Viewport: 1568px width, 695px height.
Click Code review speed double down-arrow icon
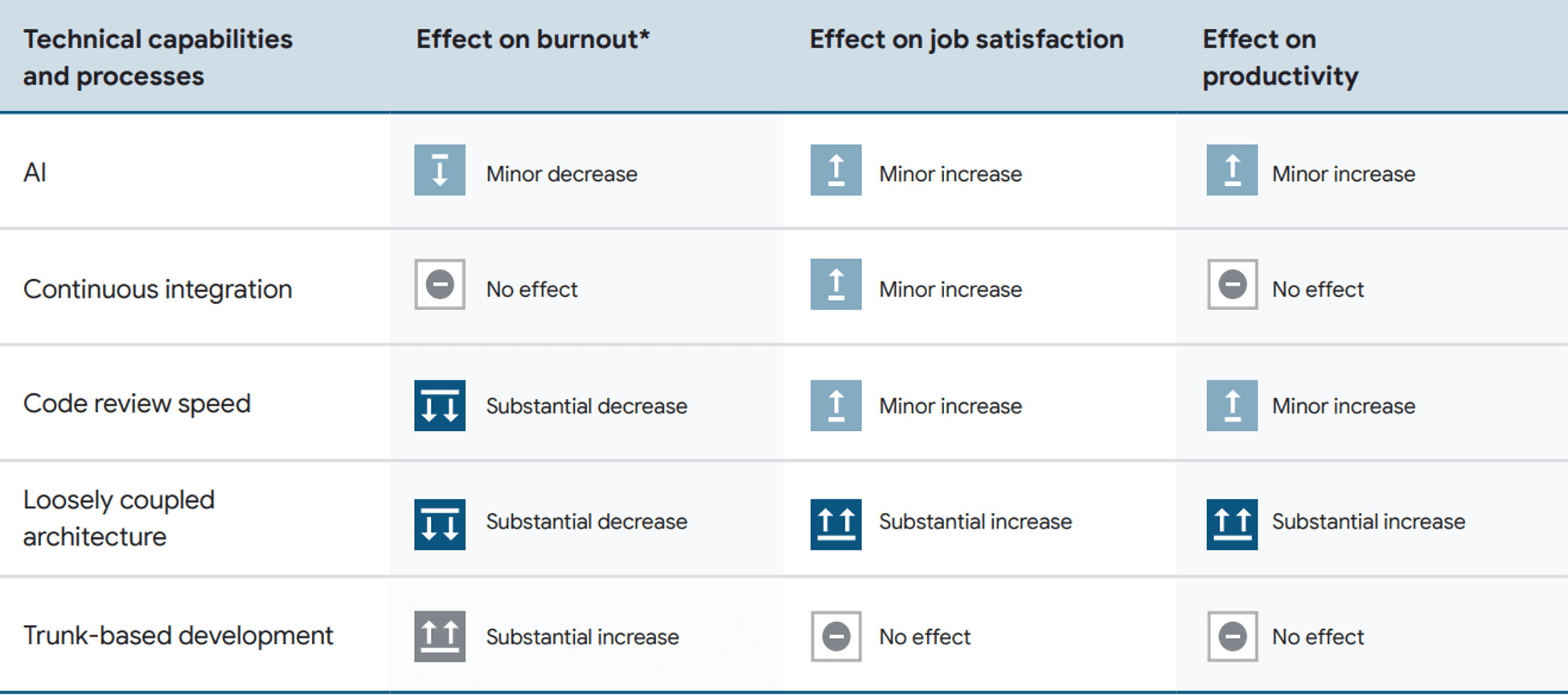pyautogui.click(x=440, y=405)
